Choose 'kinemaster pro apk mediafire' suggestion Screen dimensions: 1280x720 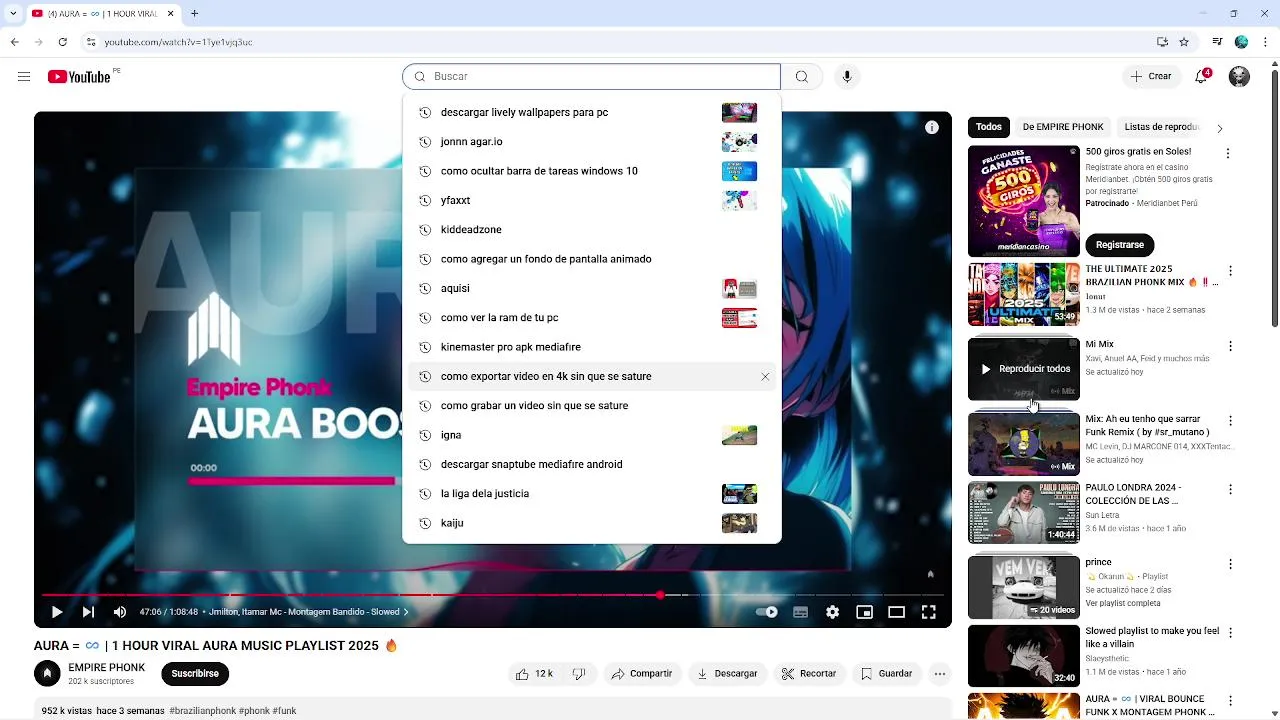(x=591, y=347)
